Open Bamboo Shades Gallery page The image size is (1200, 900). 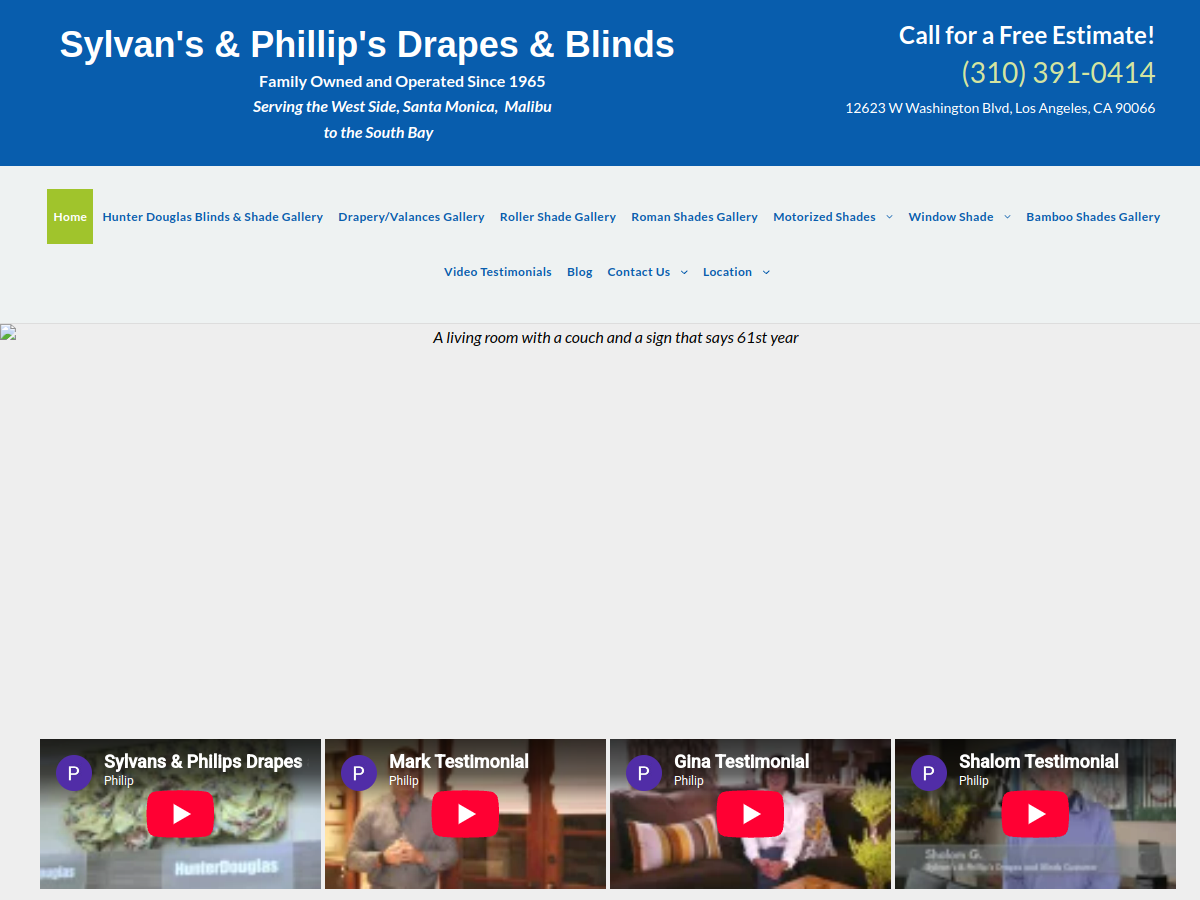coord(1093,217)
